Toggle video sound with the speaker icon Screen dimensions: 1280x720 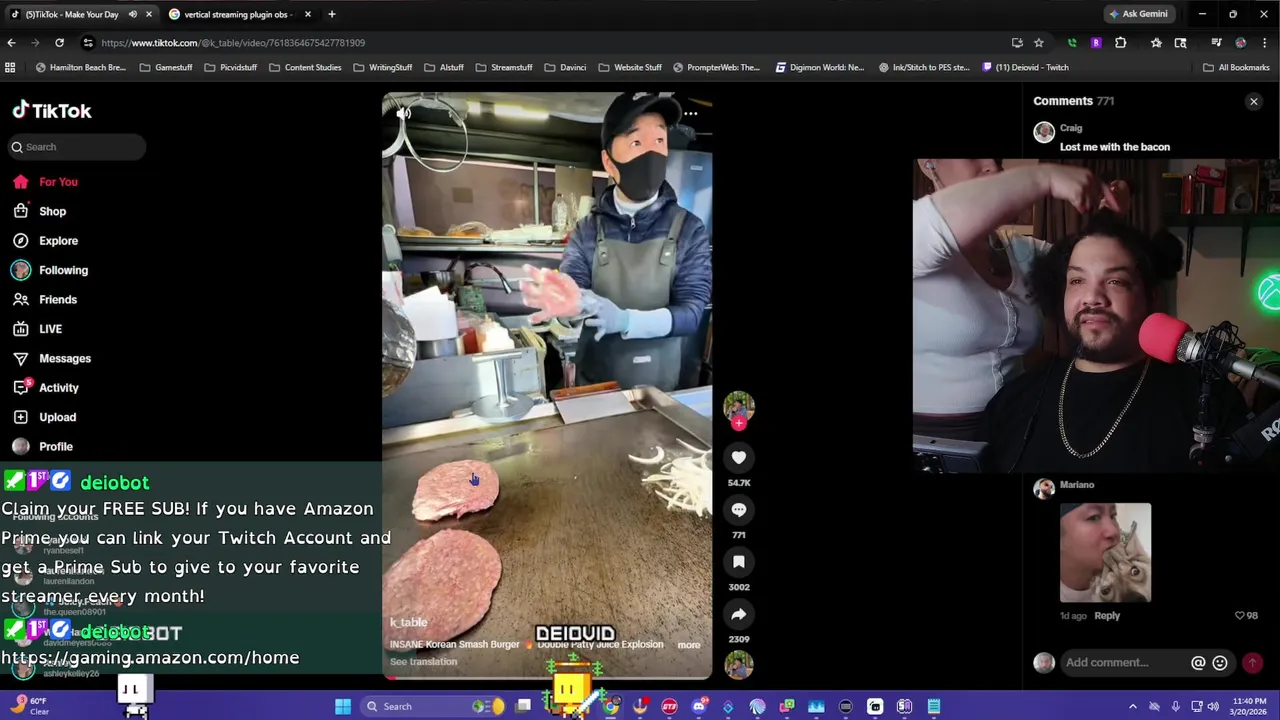(403, 114)
